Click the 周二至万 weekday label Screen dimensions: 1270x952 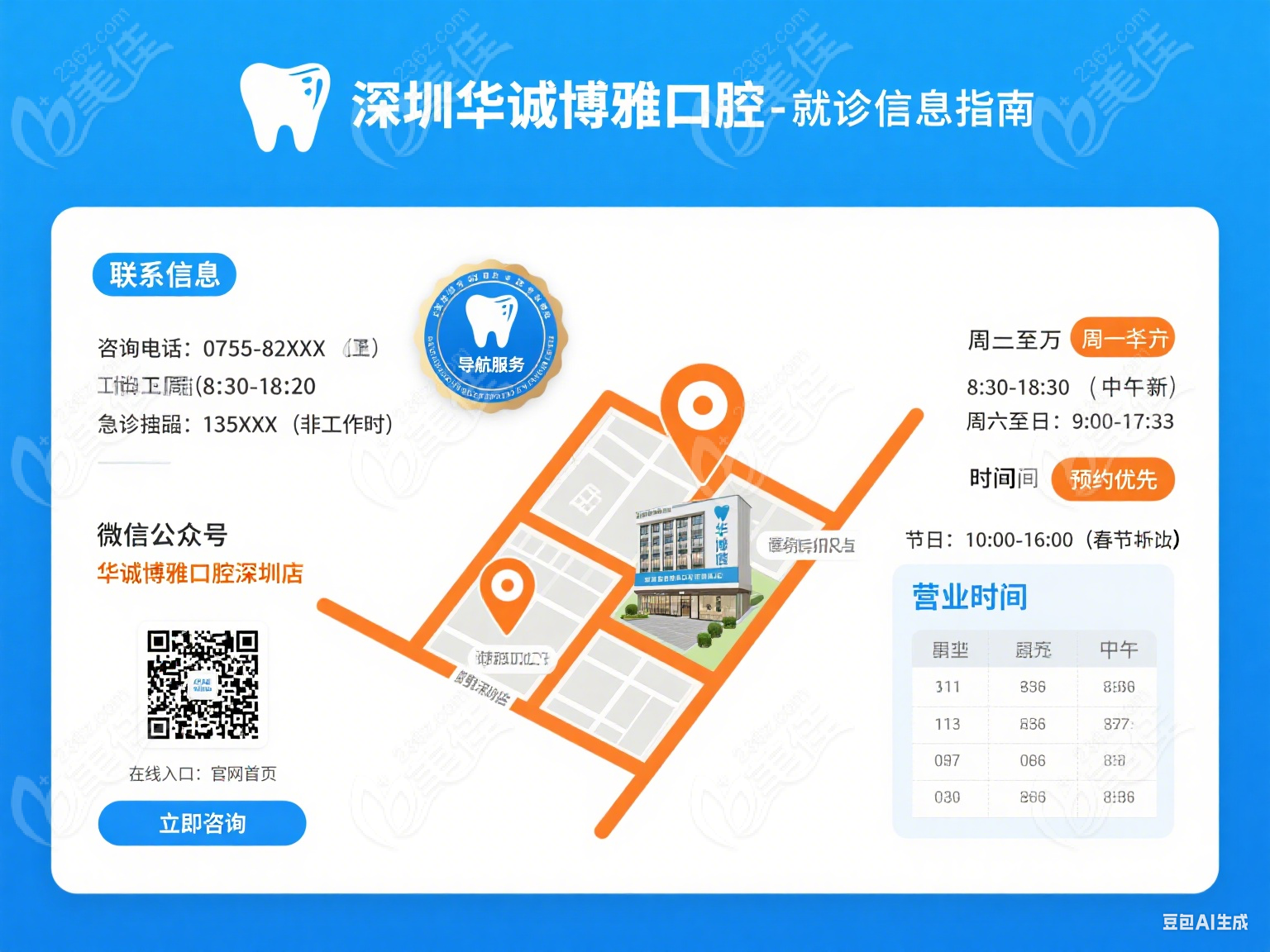[x=1015, y=340]
